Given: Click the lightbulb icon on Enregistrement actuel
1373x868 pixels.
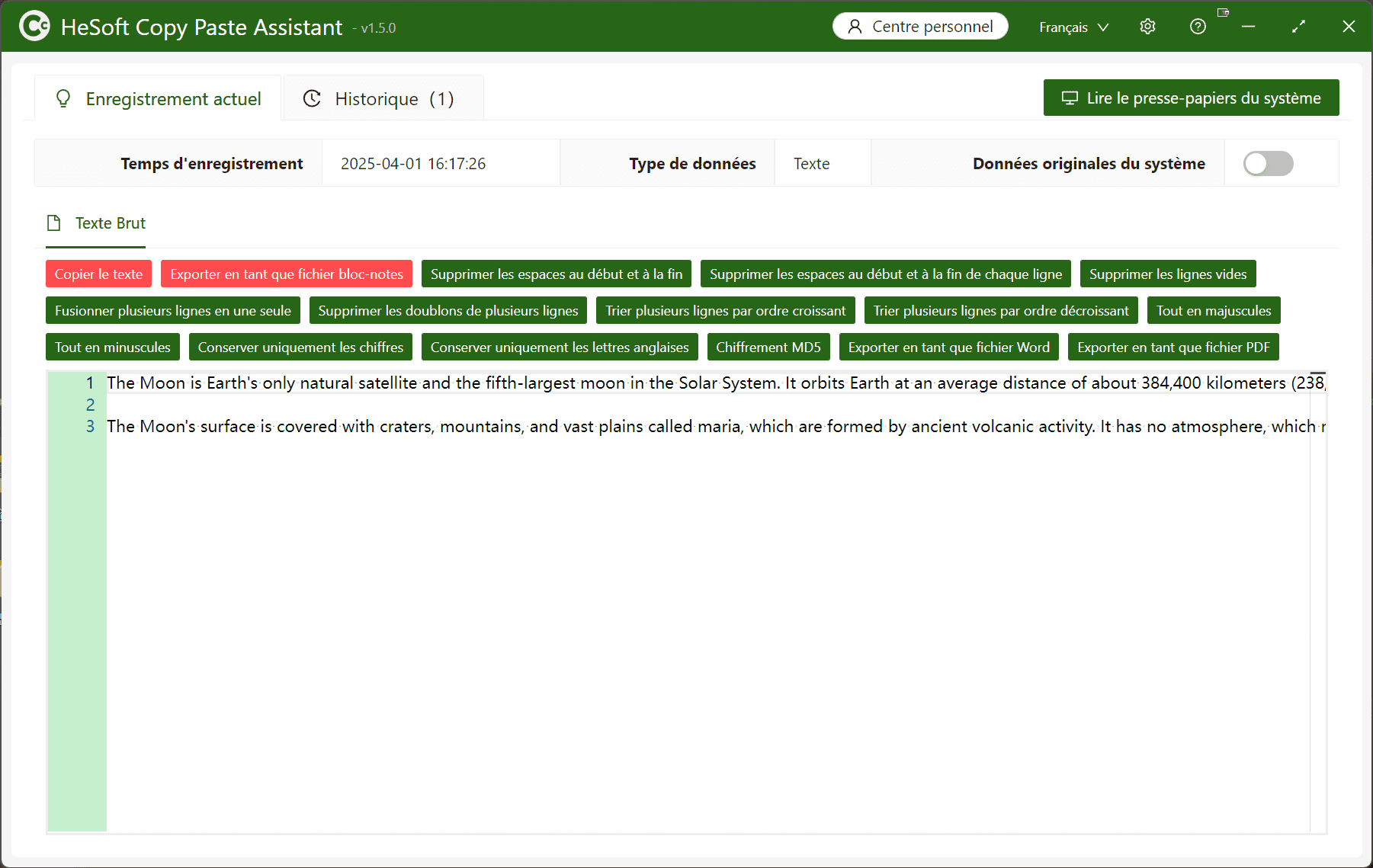Looking at the screenshot, I should coord(63,98).
